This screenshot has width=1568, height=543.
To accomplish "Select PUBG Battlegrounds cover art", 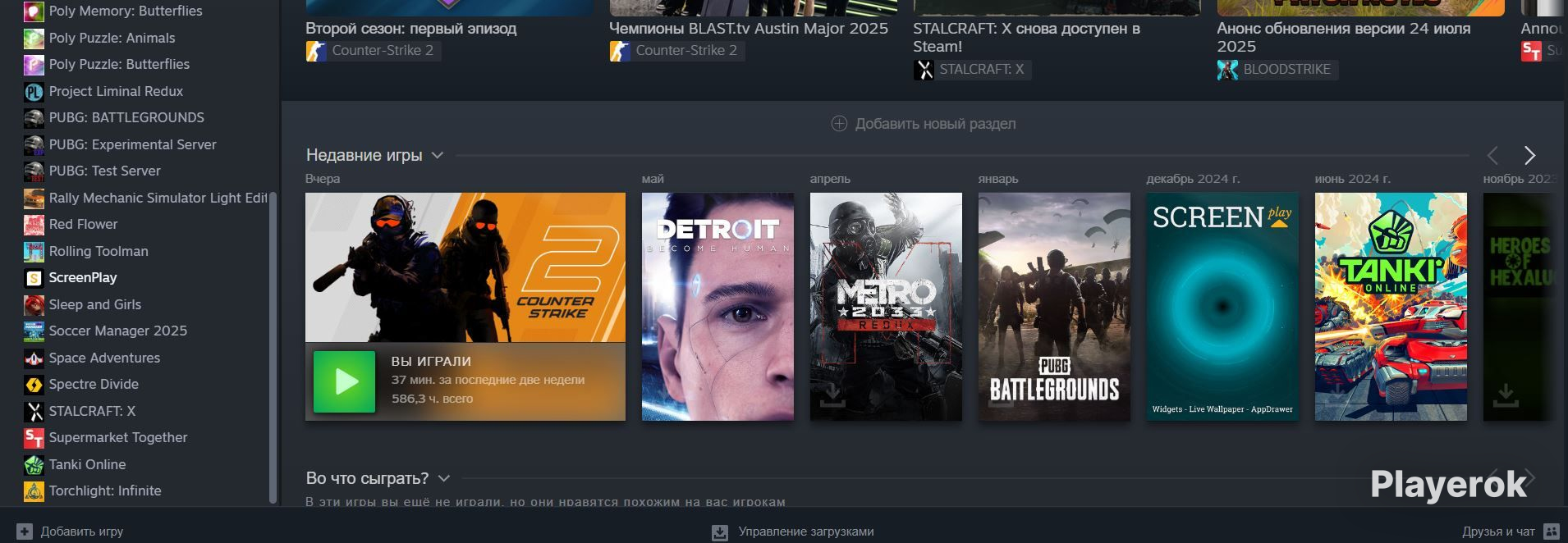I will click(1054, 307).
